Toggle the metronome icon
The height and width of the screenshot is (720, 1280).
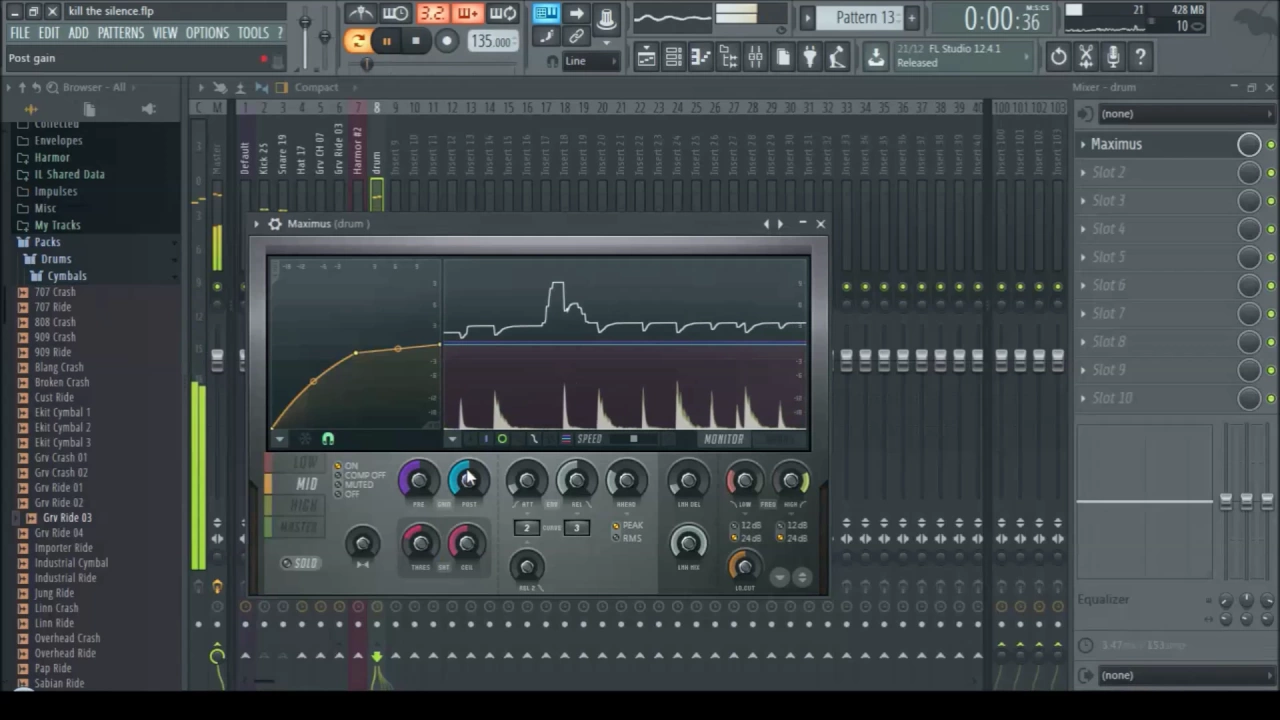(361, 14)
